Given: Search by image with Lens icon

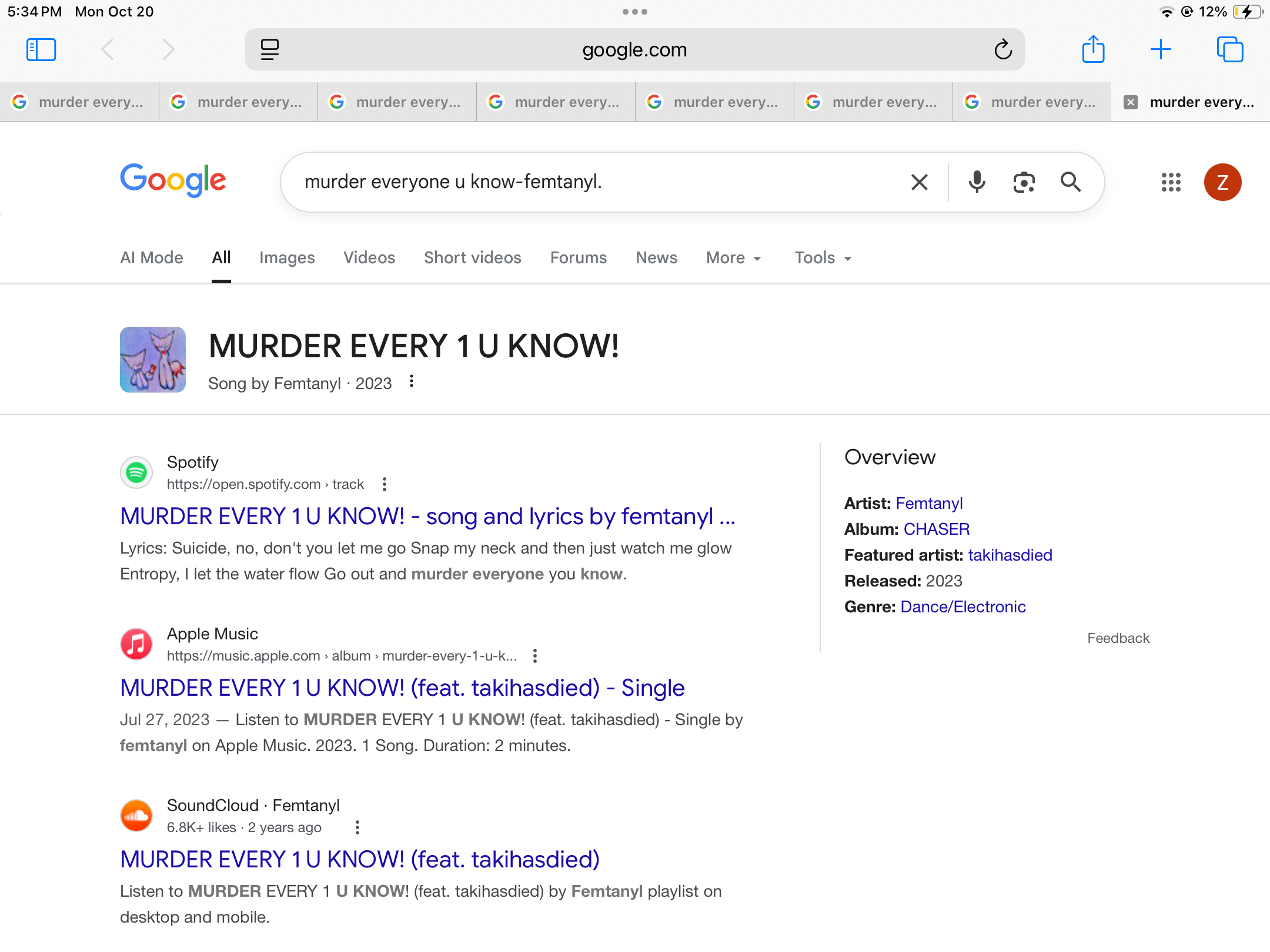Looking at the screenshot, I should [1024, 182].
